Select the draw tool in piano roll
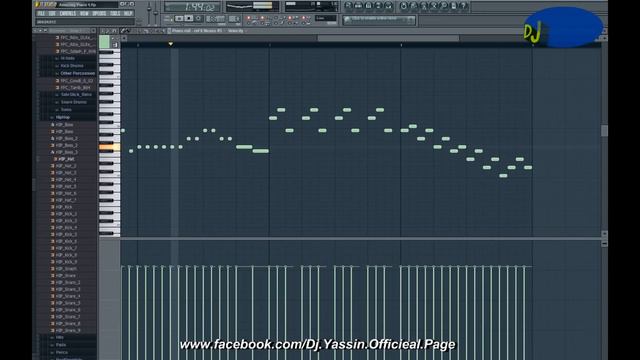This screenshot has width=640, height=360. [122, 31]
